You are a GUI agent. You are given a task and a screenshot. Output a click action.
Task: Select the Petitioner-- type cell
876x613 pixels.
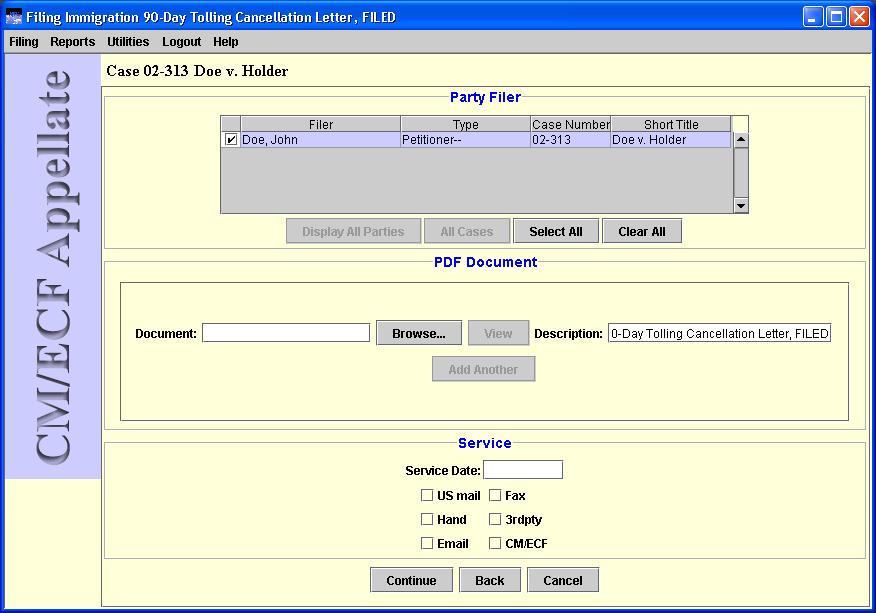point(465,140)
